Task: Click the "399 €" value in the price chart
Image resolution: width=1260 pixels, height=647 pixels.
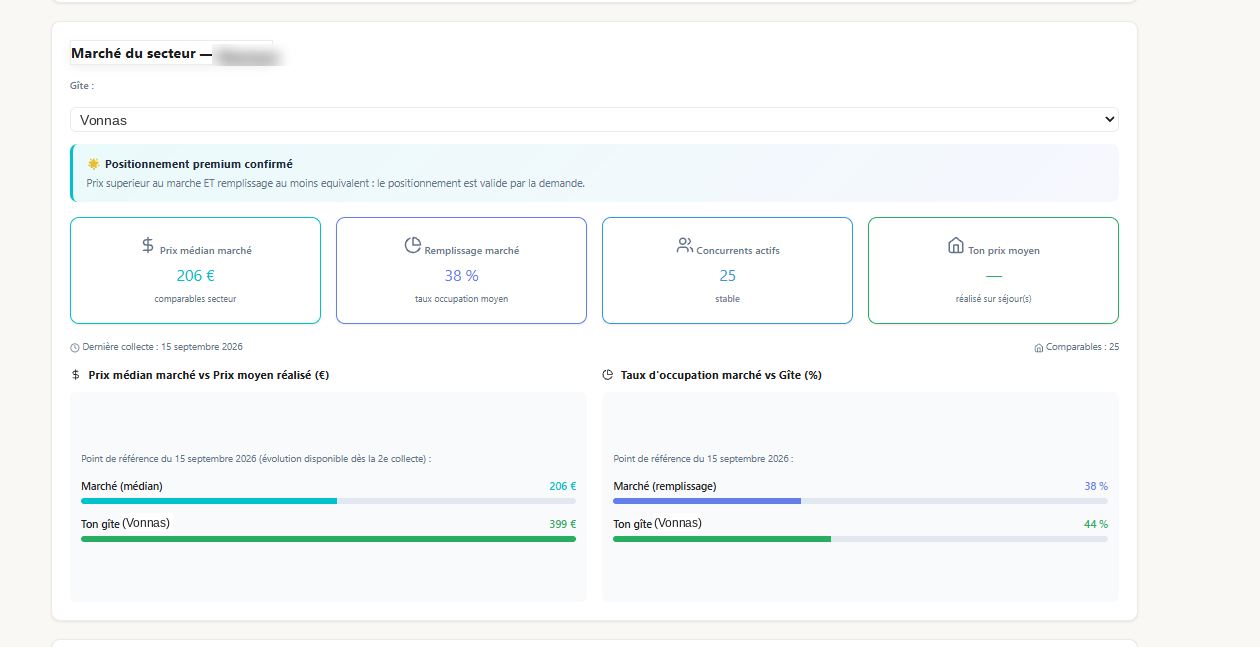Action: (563, 524)
